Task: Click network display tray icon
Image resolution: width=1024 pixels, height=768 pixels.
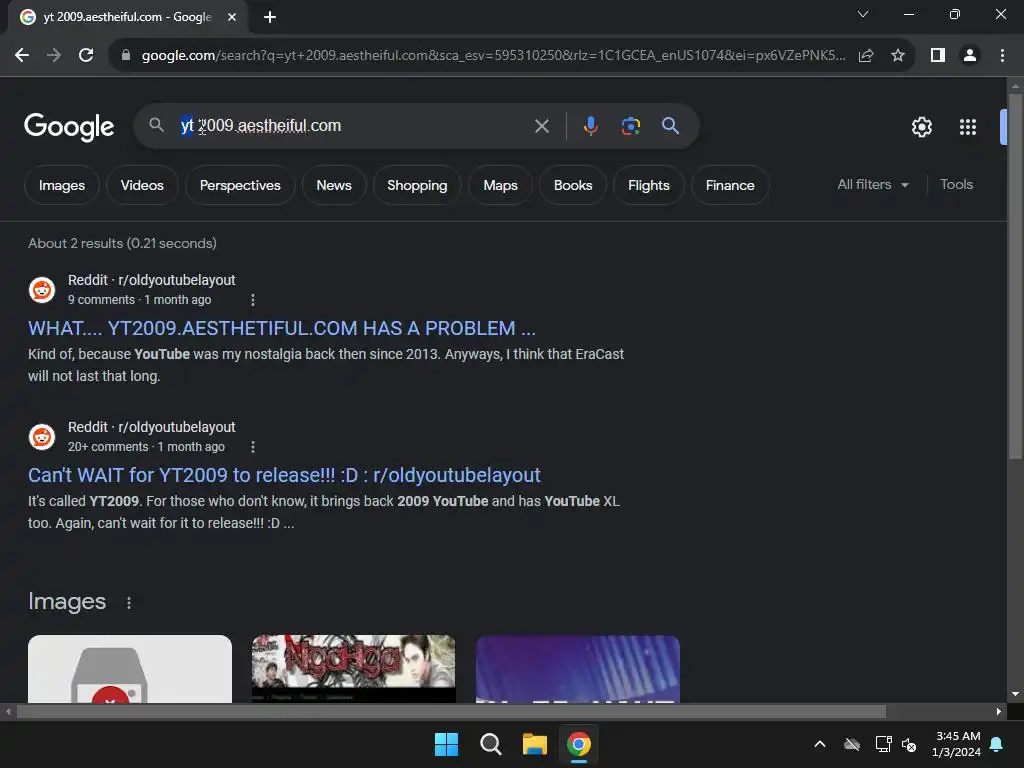Action: (x=884, y=744)
